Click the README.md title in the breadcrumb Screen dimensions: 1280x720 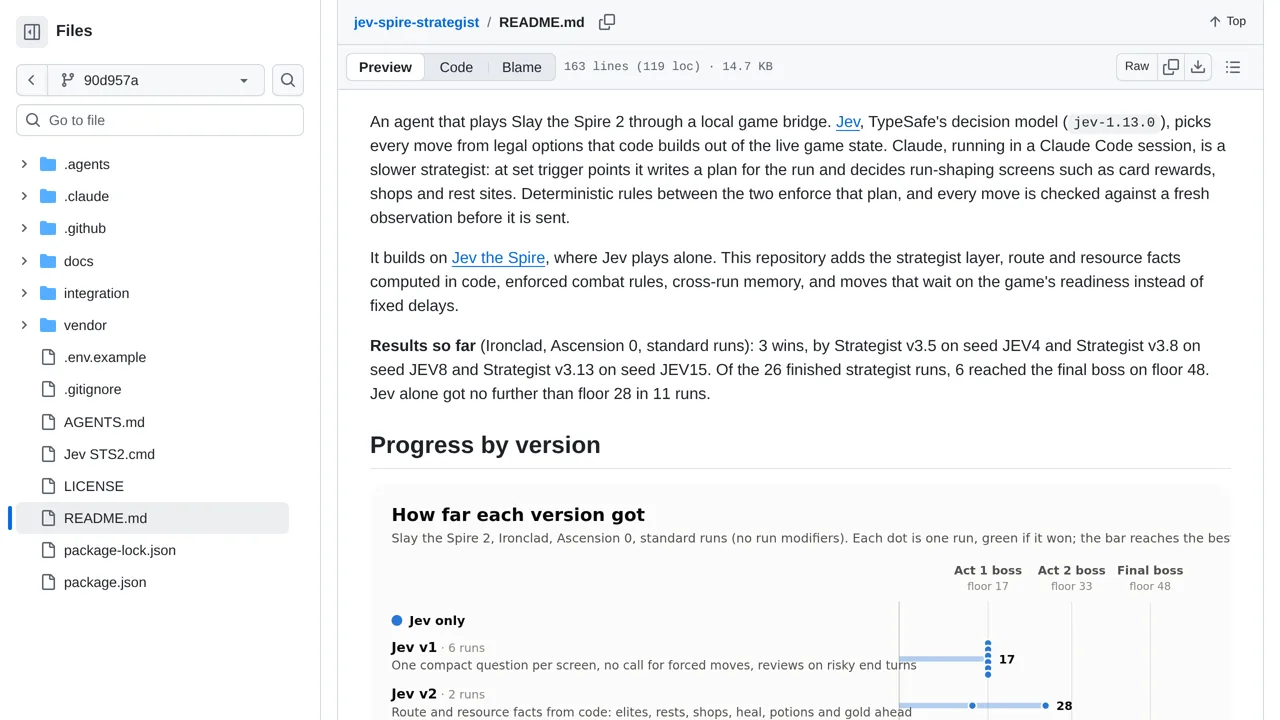(x=541, y=22)
